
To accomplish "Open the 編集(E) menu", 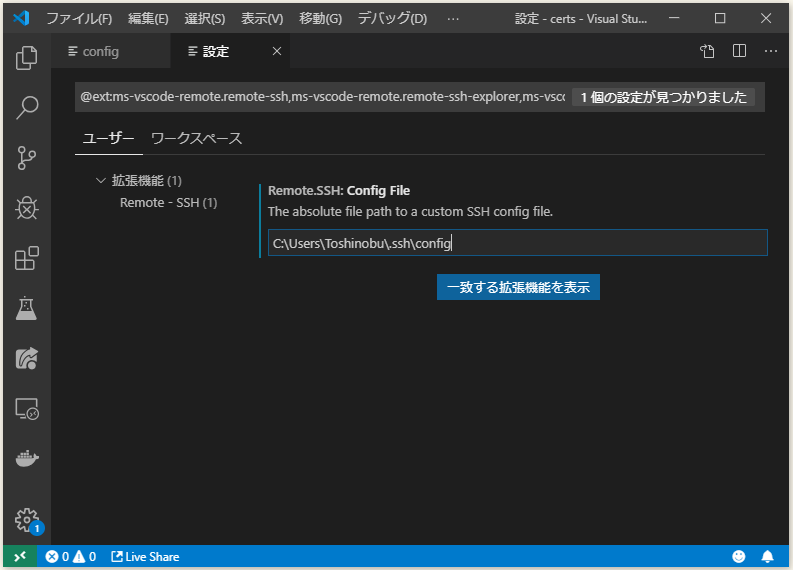I will 148,19.
